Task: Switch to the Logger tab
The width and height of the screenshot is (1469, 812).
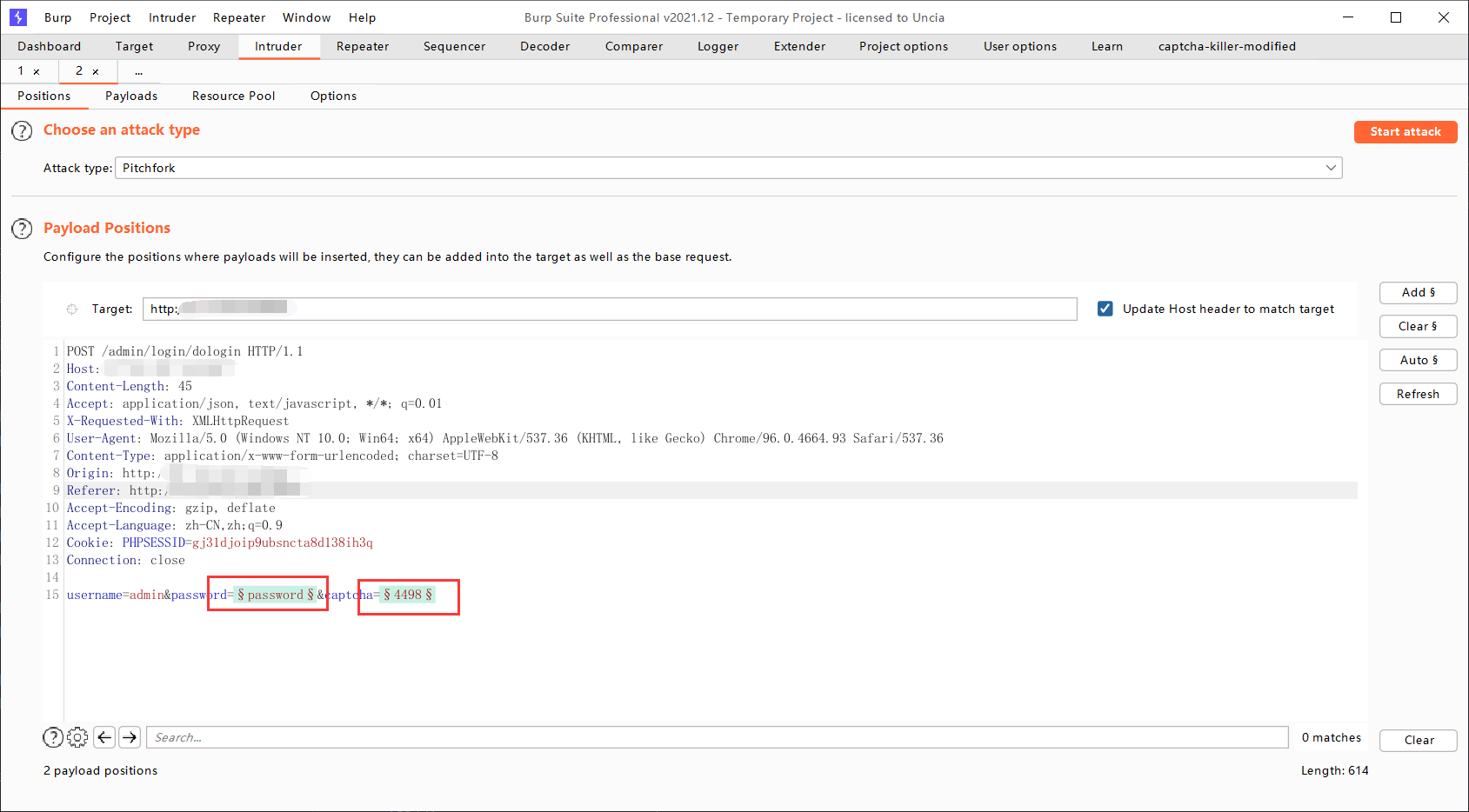Action: point(718,46)
